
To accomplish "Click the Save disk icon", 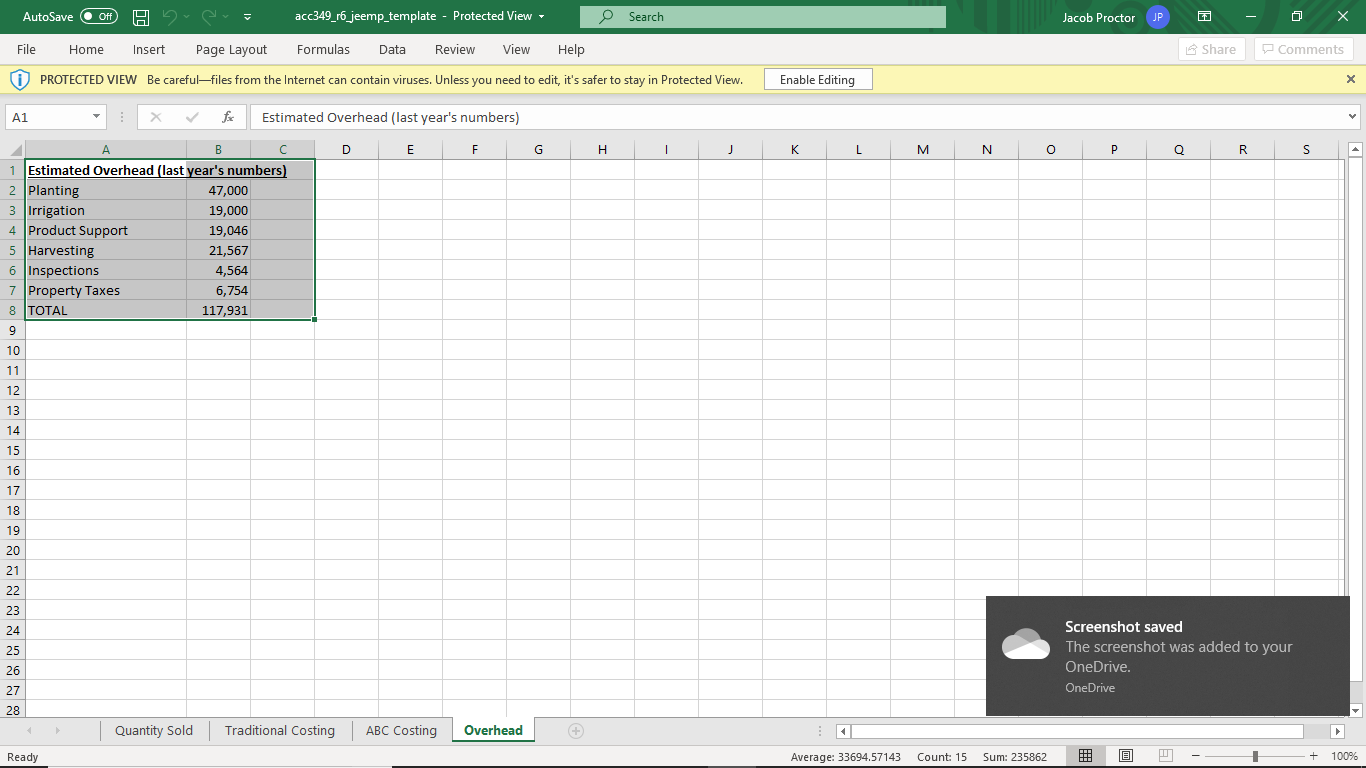I will (141, 17).
